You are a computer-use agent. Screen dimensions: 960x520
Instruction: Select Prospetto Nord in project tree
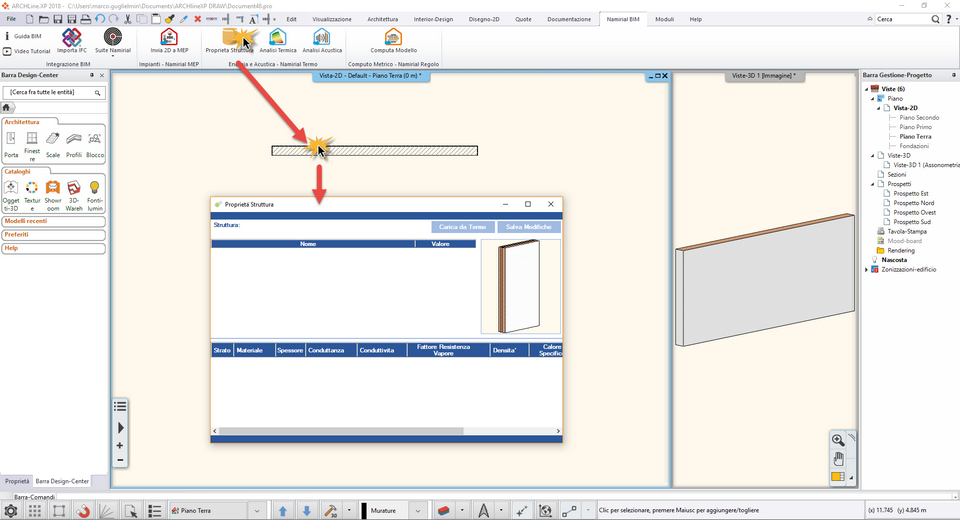click(913, 203)
